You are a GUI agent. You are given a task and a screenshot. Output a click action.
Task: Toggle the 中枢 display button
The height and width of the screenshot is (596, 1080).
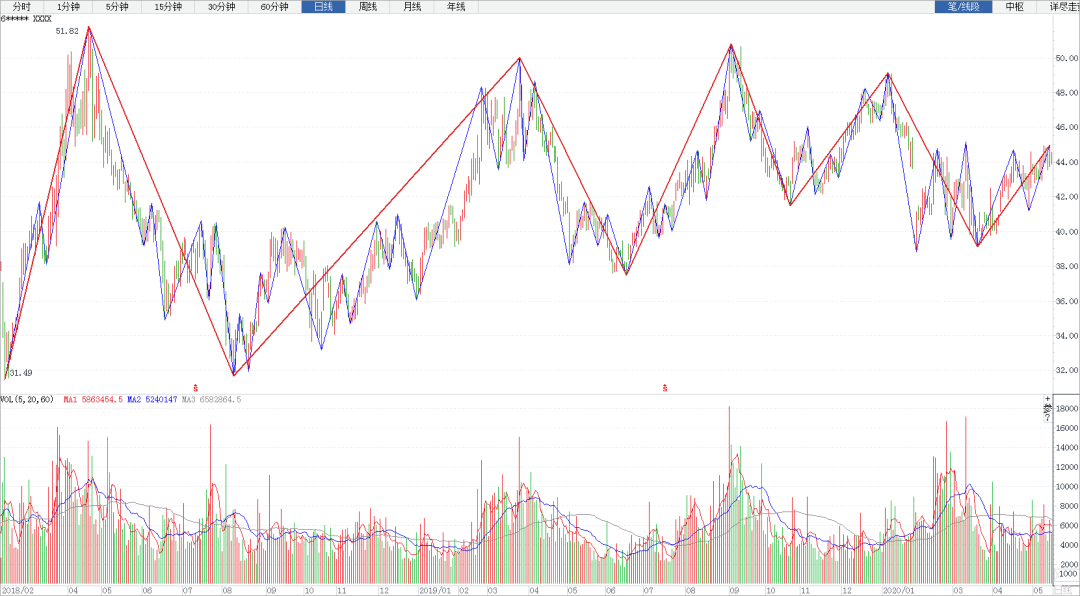pos(1014,7)
